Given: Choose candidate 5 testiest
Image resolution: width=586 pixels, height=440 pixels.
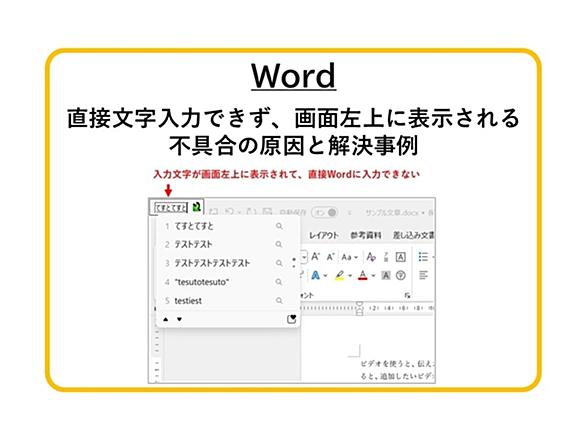Looking at the screenshot, I should [223, 301].
